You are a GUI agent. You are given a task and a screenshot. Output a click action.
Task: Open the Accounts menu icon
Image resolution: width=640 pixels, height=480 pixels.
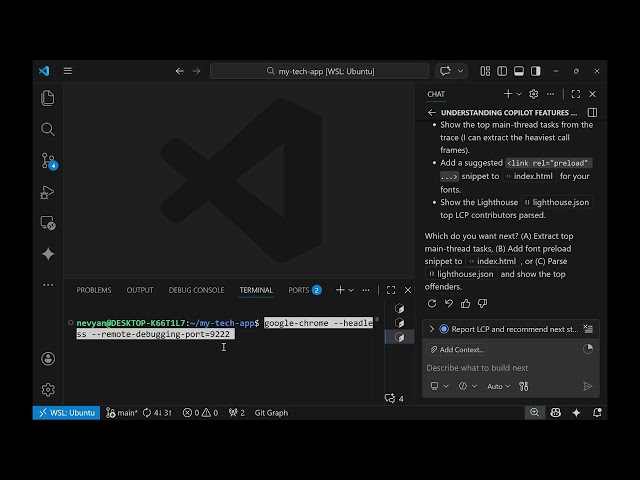[48, 359]
